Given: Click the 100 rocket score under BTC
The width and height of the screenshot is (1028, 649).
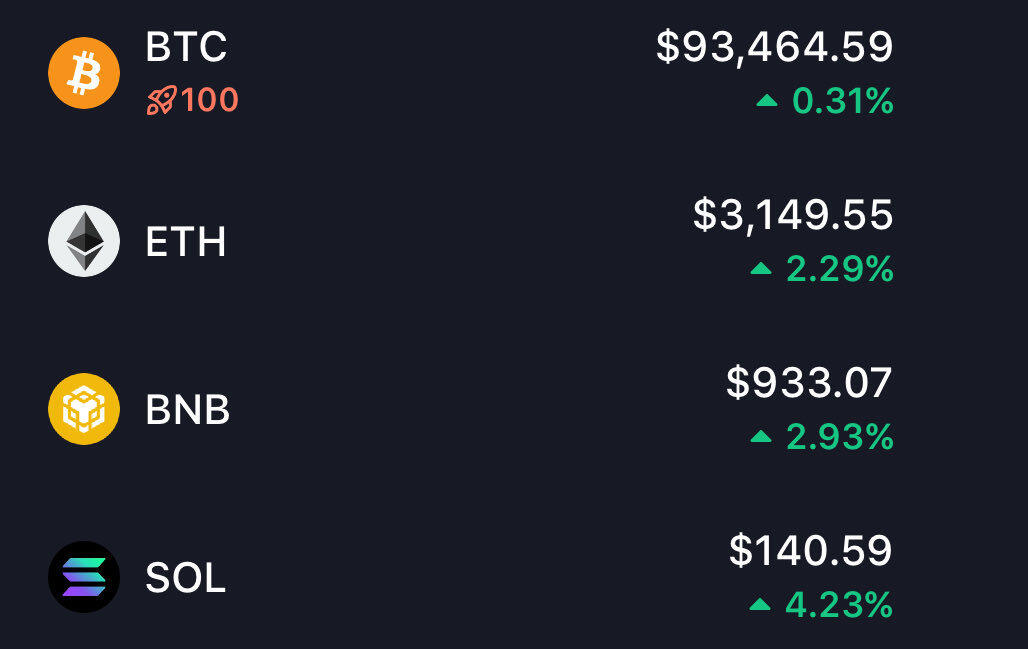Looking at the screenshot, I should coord(209,101).
